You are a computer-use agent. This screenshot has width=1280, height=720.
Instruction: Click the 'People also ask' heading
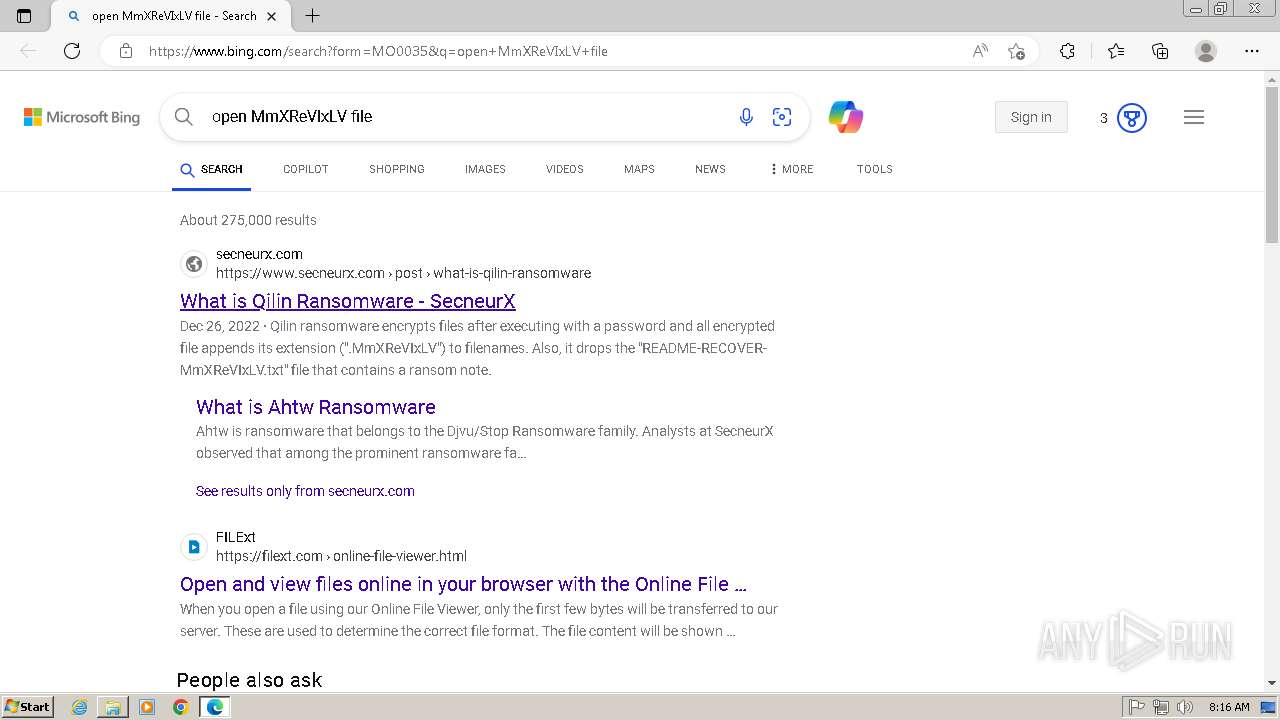coord(249,680)
